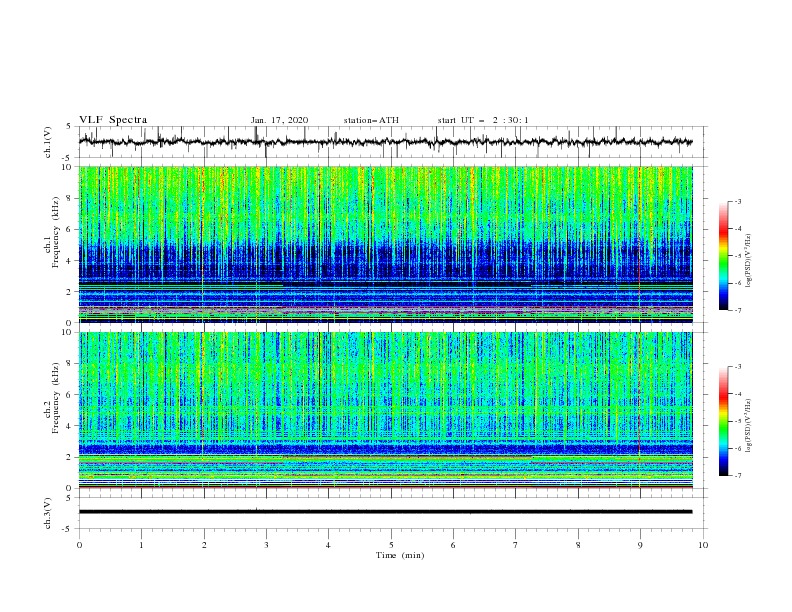Click the 'Time (min)' axis label
Viewport: 792px width, 612px height.
400,555
